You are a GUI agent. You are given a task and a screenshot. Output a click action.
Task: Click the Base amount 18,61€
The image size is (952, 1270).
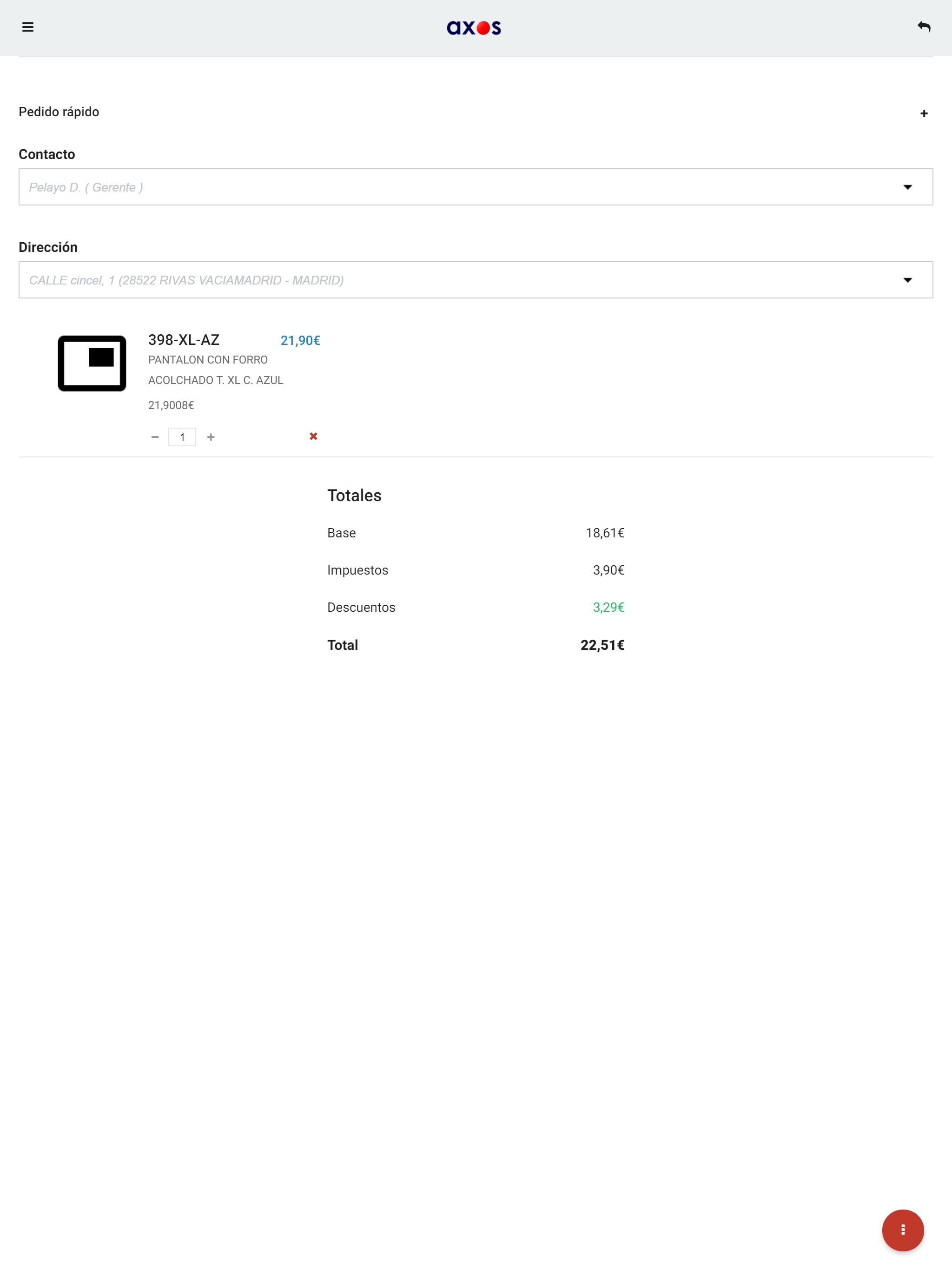605,533
